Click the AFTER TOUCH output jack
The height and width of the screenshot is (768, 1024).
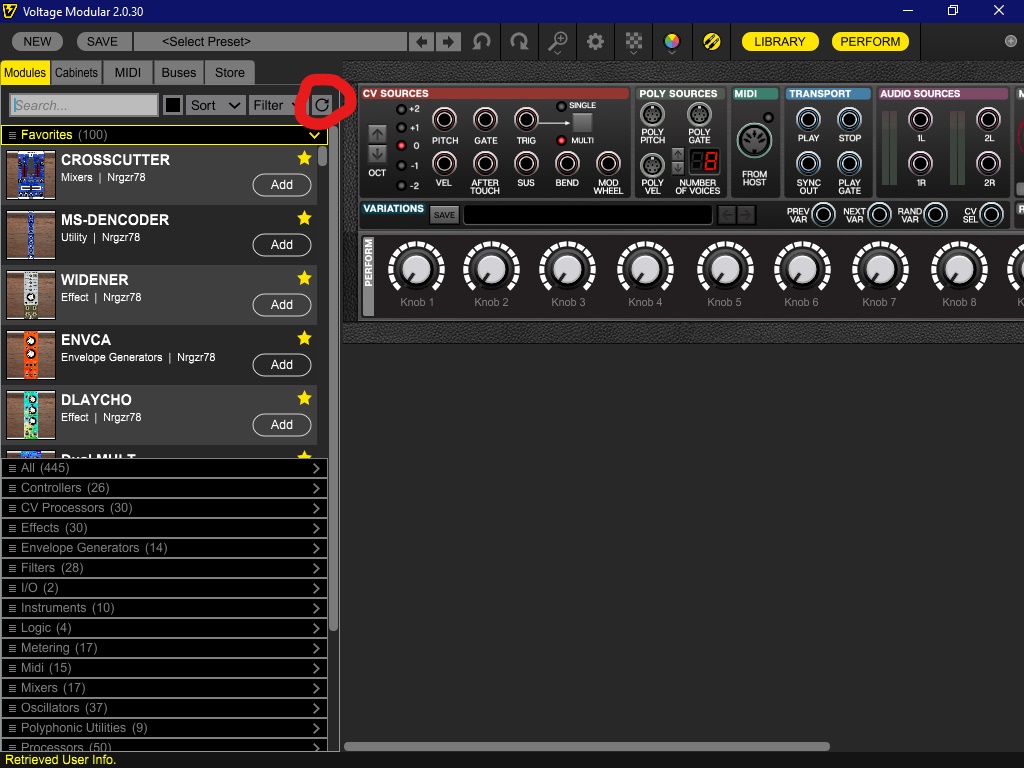[x=485, y=163]
